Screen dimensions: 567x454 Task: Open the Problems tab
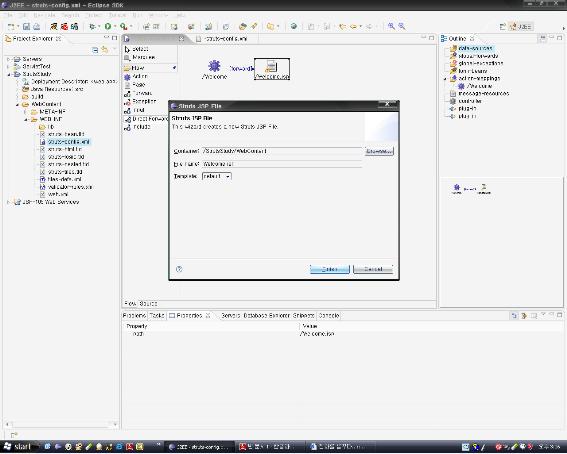tap(134, 316)
